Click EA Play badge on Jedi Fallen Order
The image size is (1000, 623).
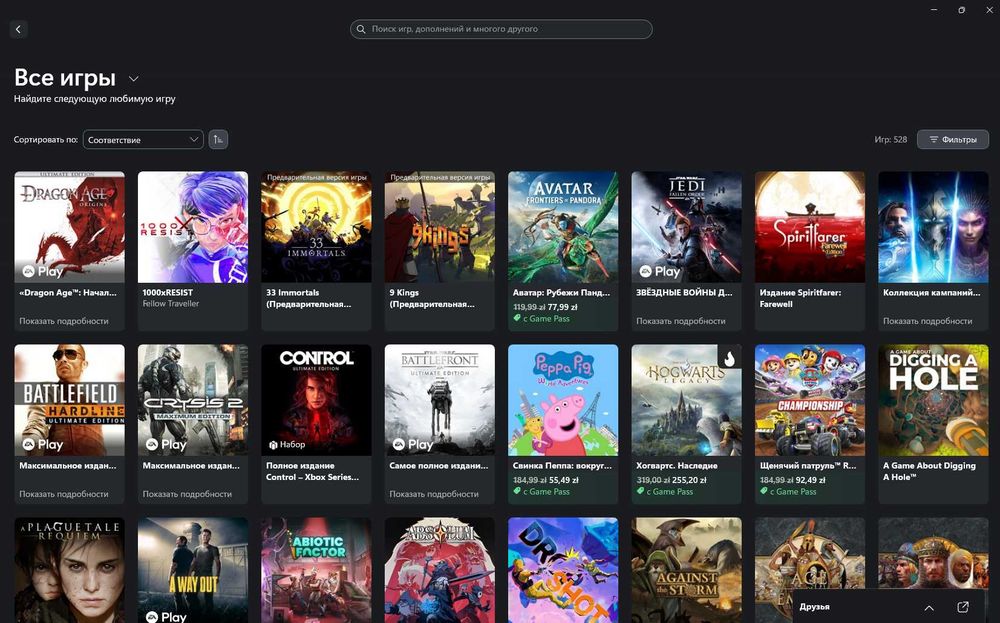click(x=659, y=272)
